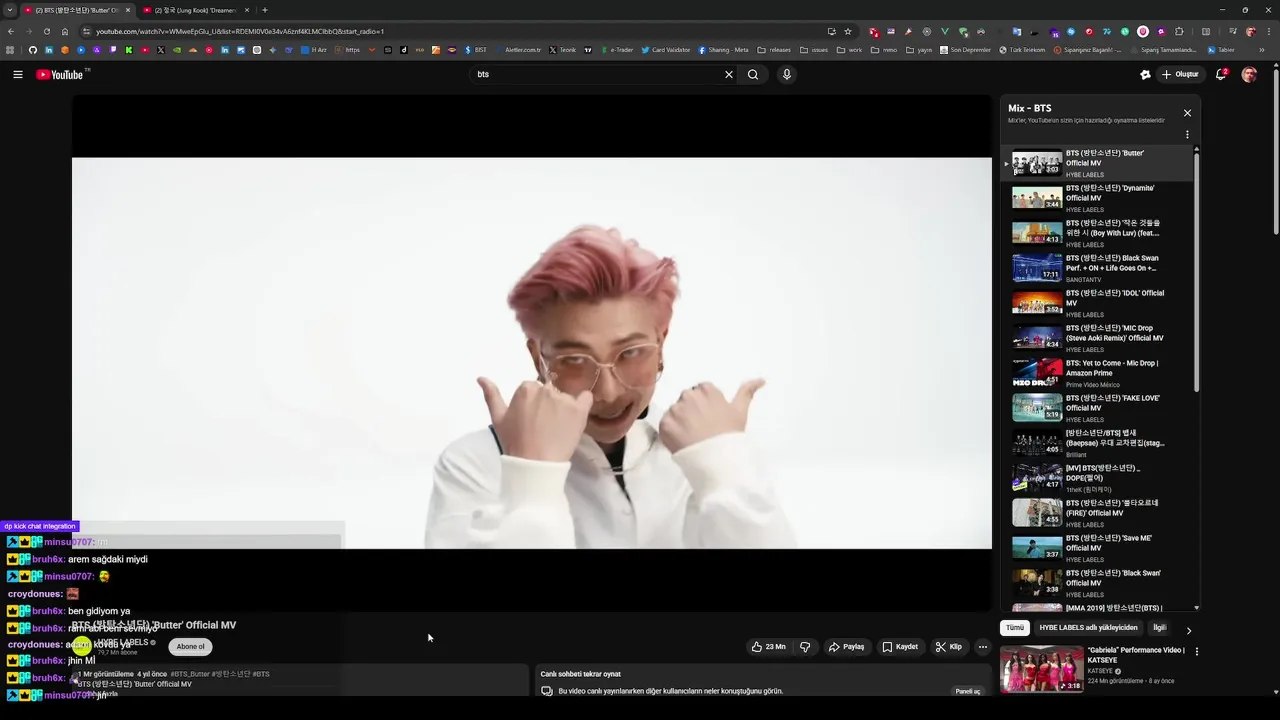Open the Türk Telekom bookmark
Viewport: 1280px width, 720px height.
coord(1021,50)
